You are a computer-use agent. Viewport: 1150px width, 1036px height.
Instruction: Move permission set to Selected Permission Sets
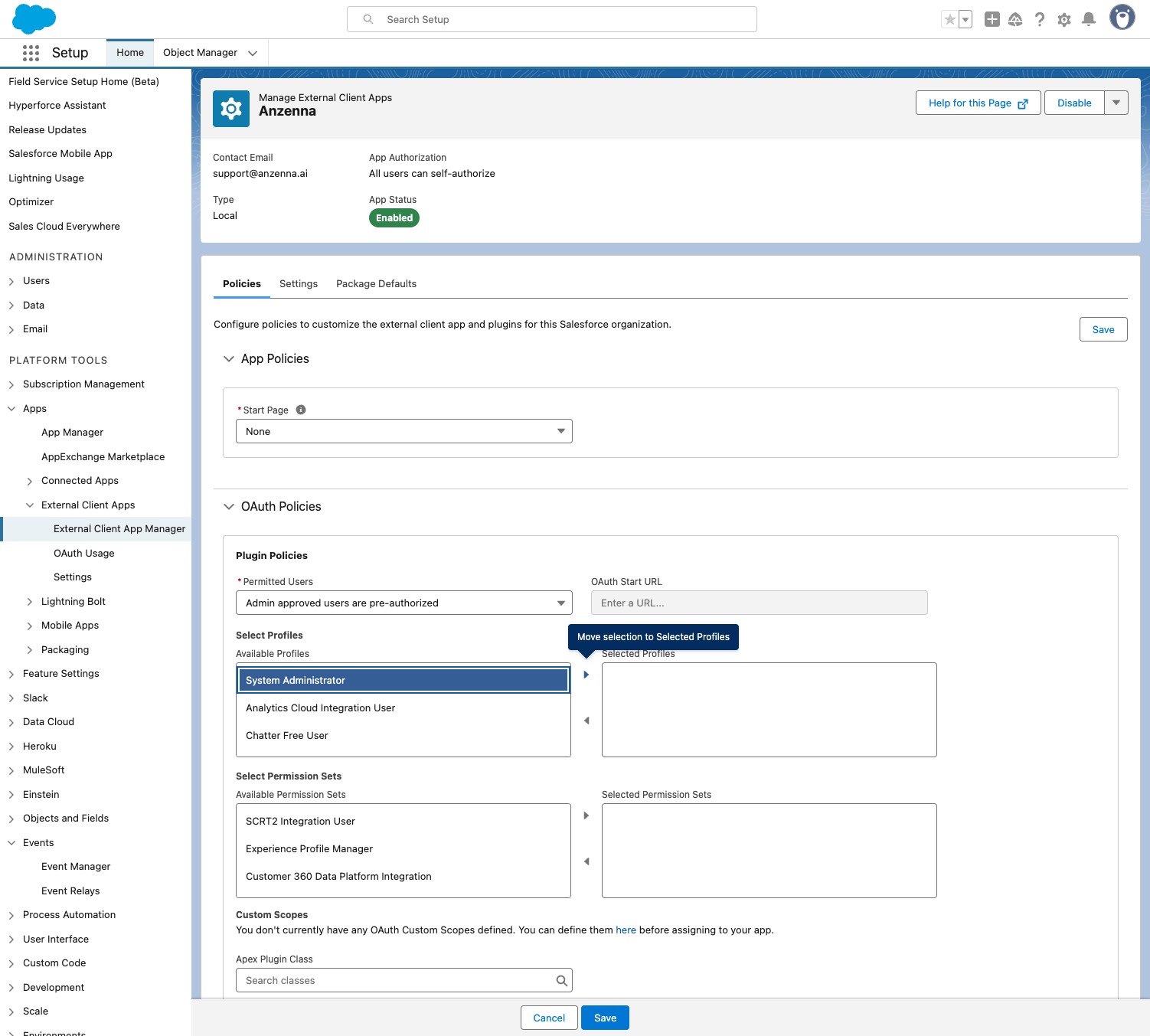click(586, 815)
